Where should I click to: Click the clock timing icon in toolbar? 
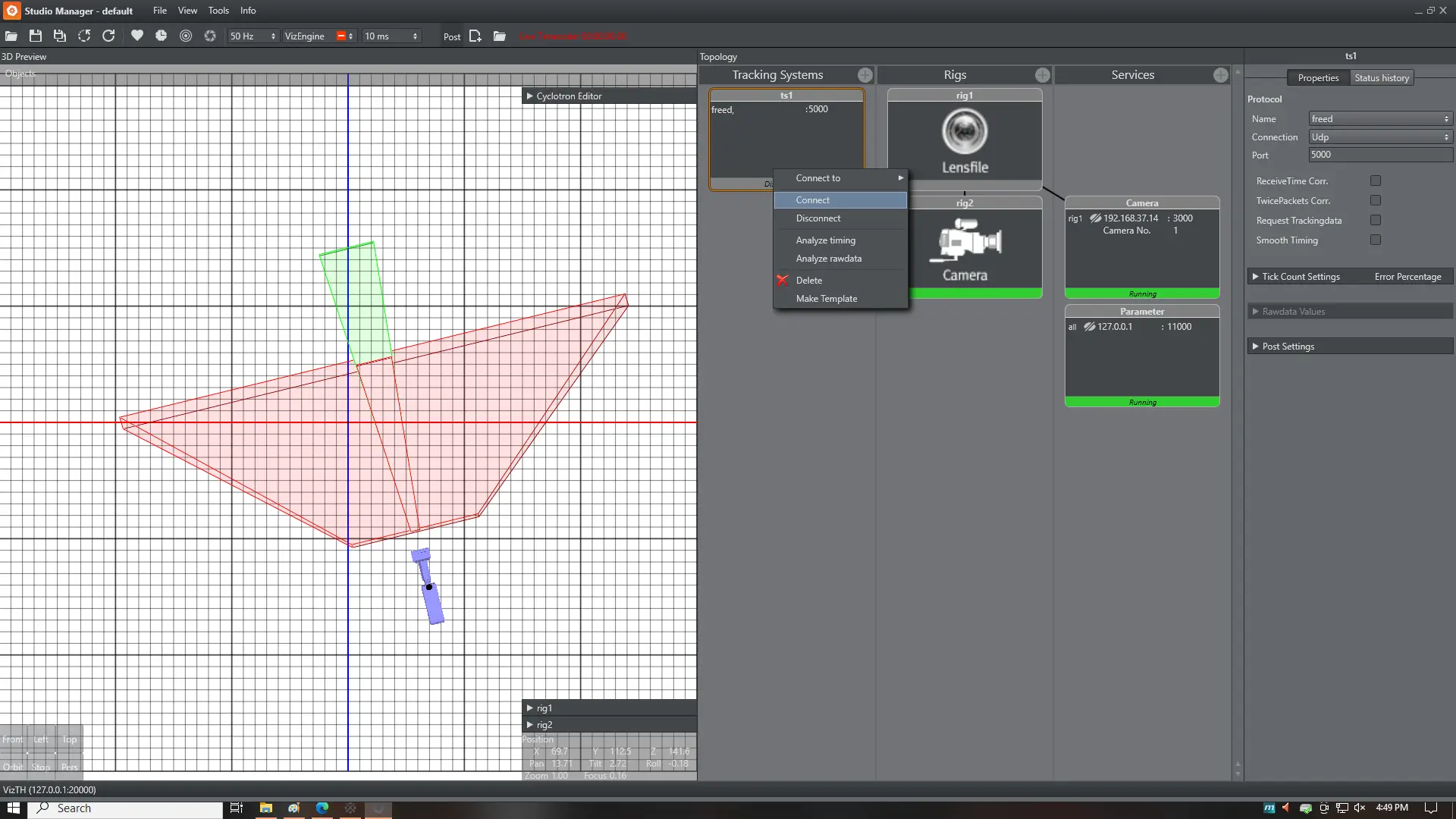[161, 36]
